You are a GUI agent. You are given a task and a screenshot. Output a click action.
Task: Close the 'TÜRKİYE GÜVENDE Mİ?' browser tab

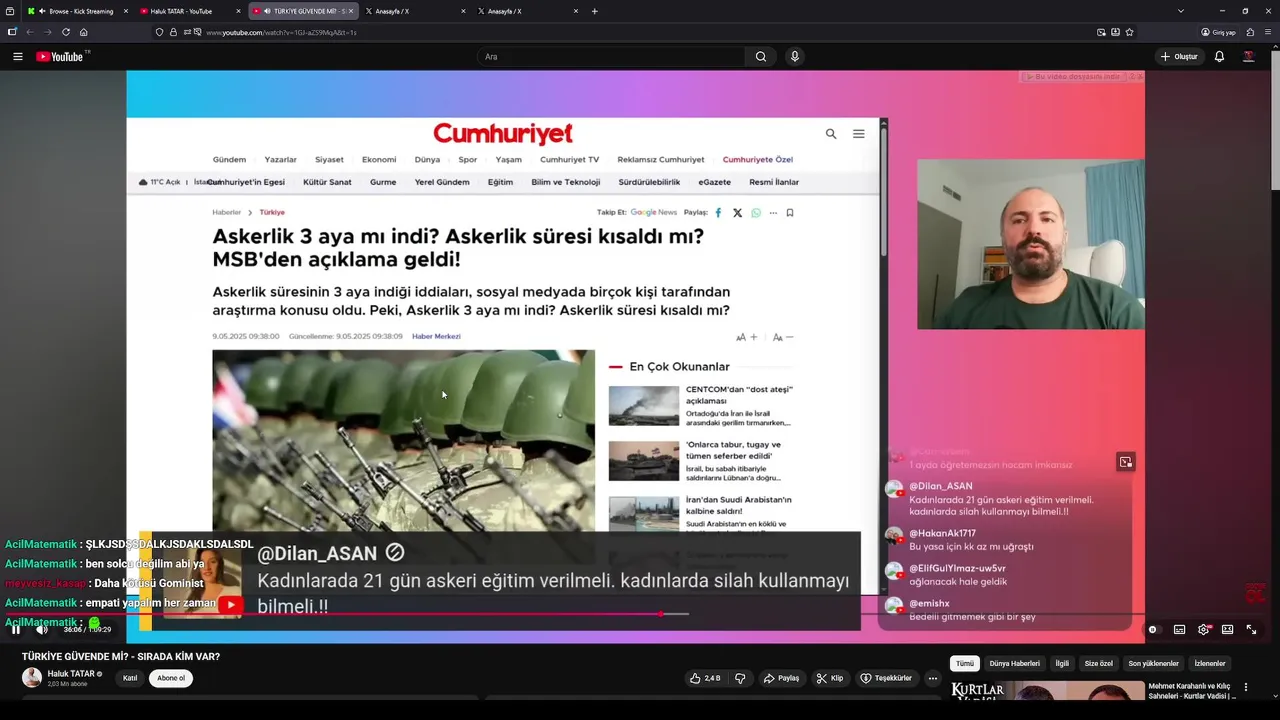pyautogui.click(x=351, y=11)
